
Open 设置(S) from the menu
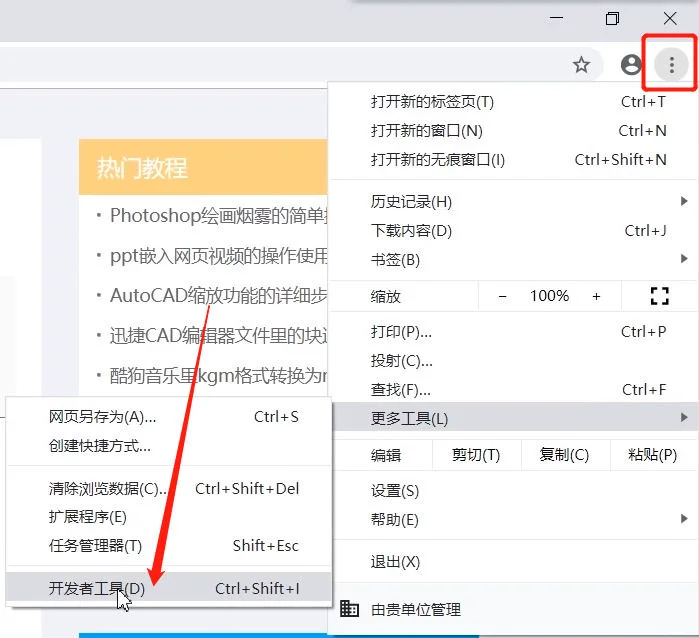click(x=513, y=491)
